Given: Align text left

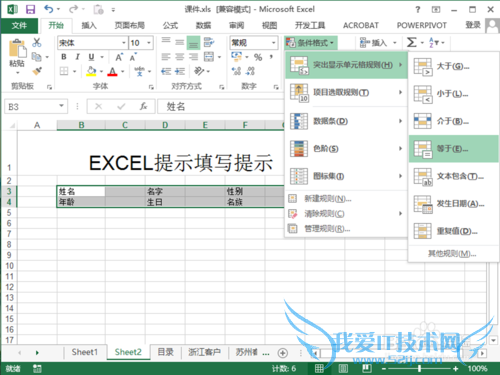Looking at the screenshot, I should click(x=166, y=57).
